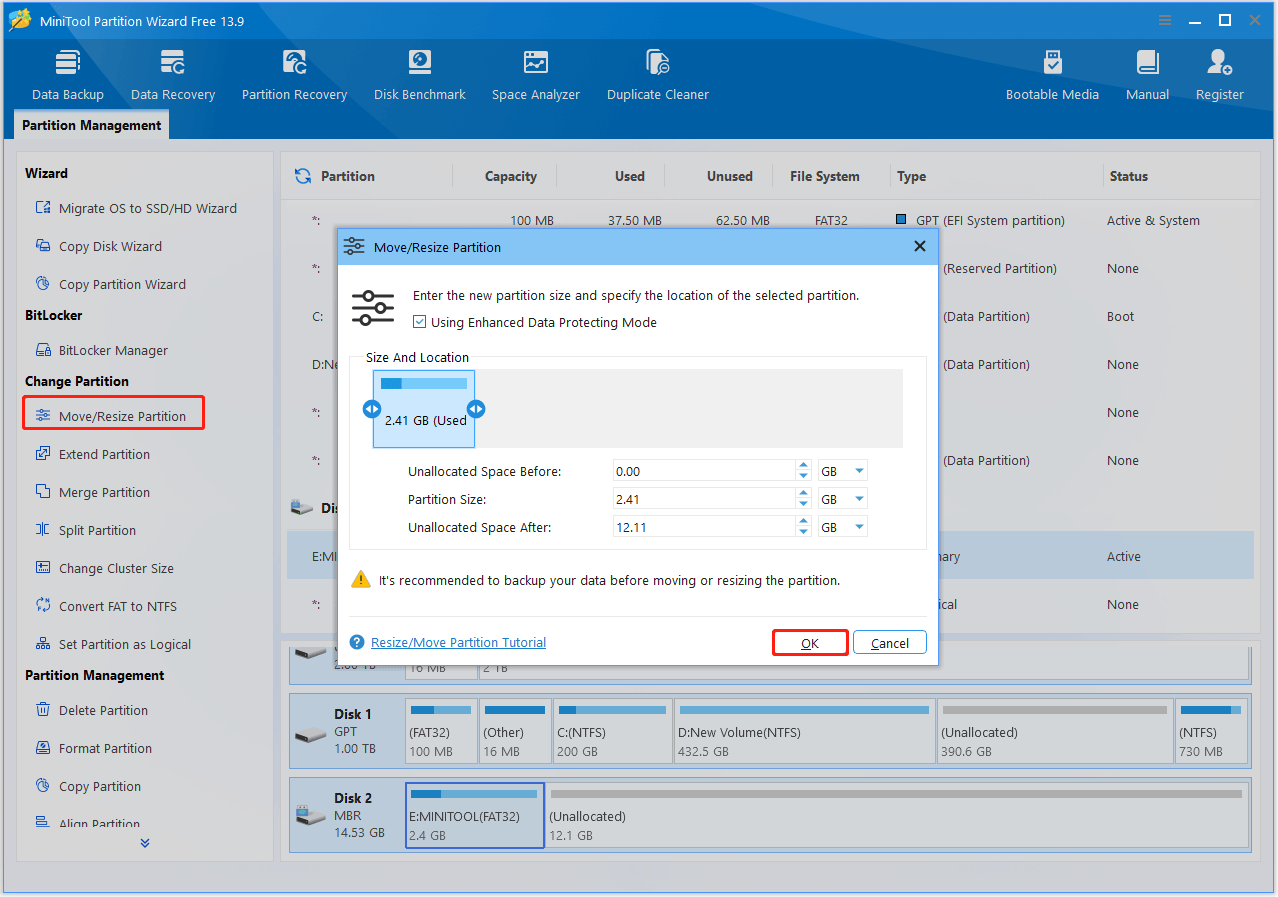Select C:(NTFS) 200 GB block on Disk 1
The height and width of the screenshot is (897, 1278).
(x=612, y=732)
